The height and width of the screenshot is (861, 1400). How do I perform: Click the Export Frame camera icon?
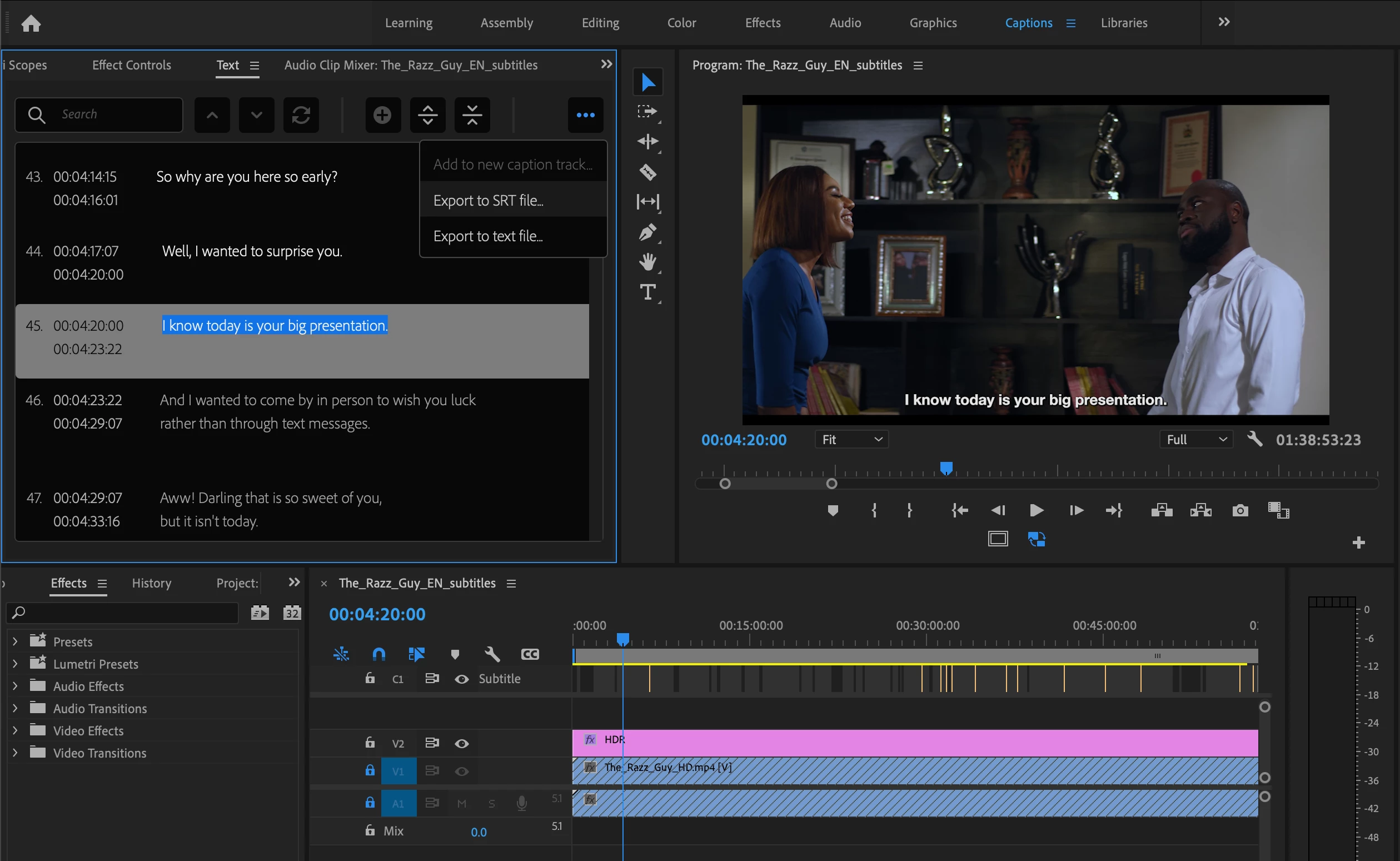(1239, 510)
